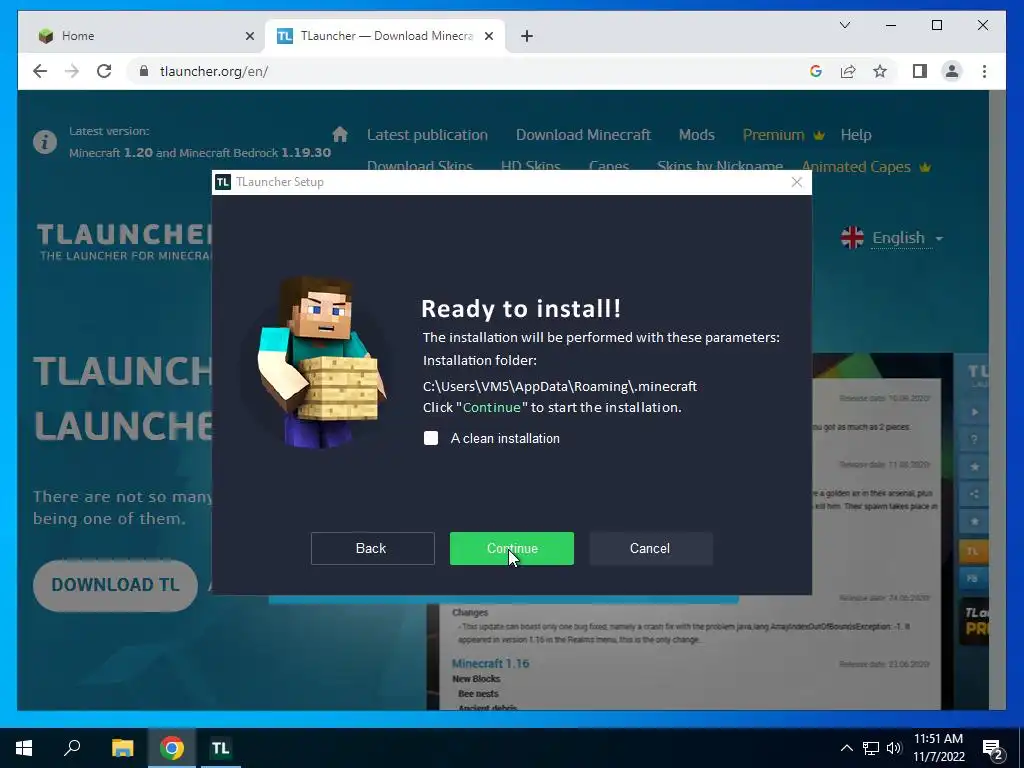Click the TLauncher home icon
The width and height of the screenshot is (1024, 768).
pos(340,135)
